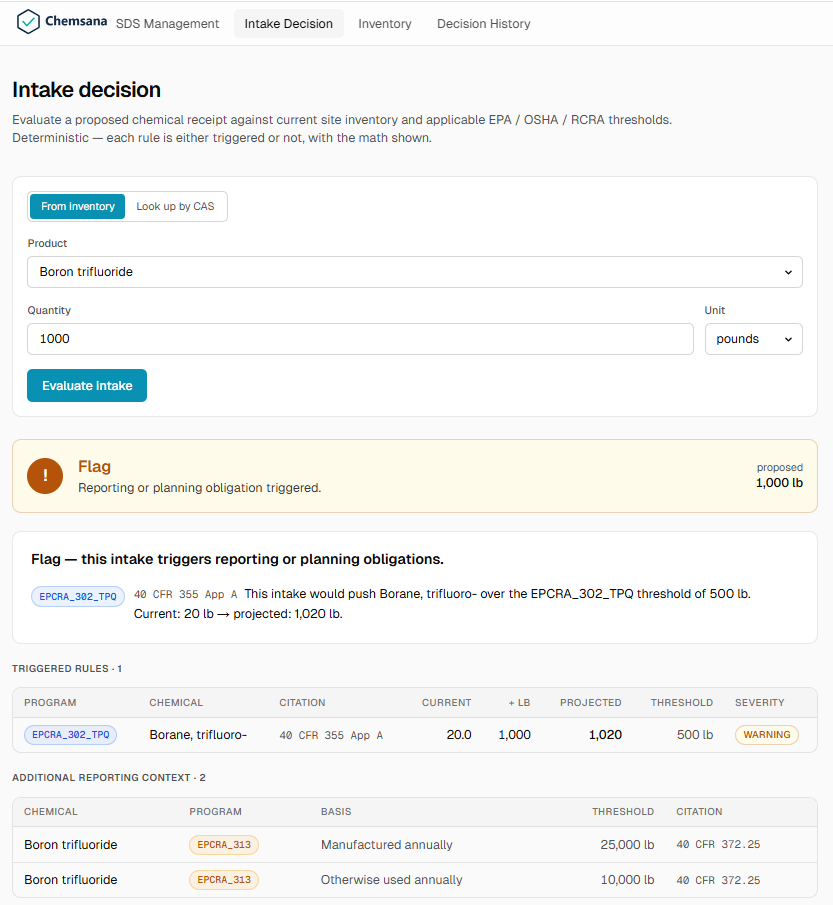Click the CITATION header in Triggered Rules table

point(302,702)
